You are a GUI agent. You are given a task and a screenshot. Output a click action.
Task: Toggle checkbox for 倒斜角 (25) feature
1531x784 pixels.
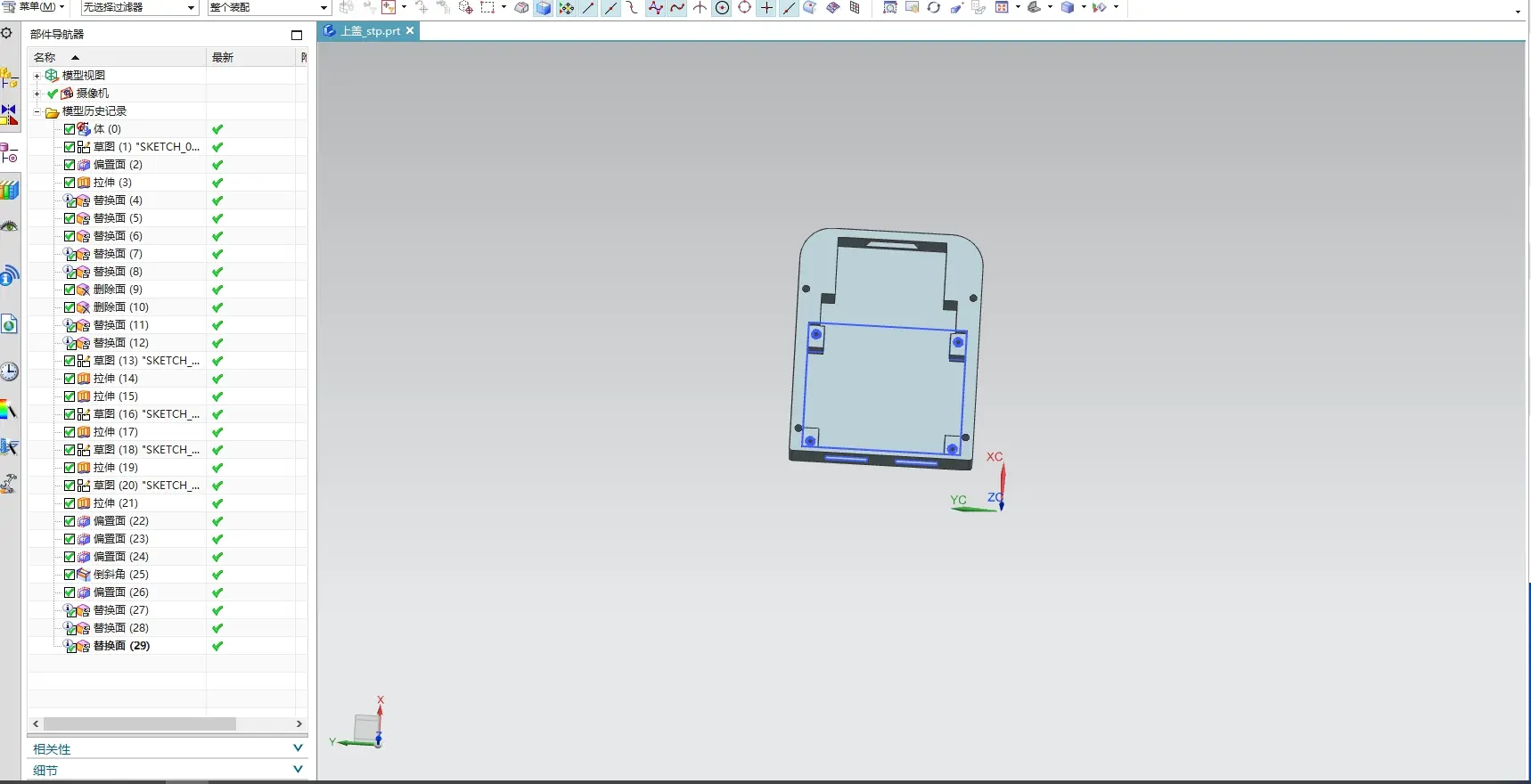70,575
